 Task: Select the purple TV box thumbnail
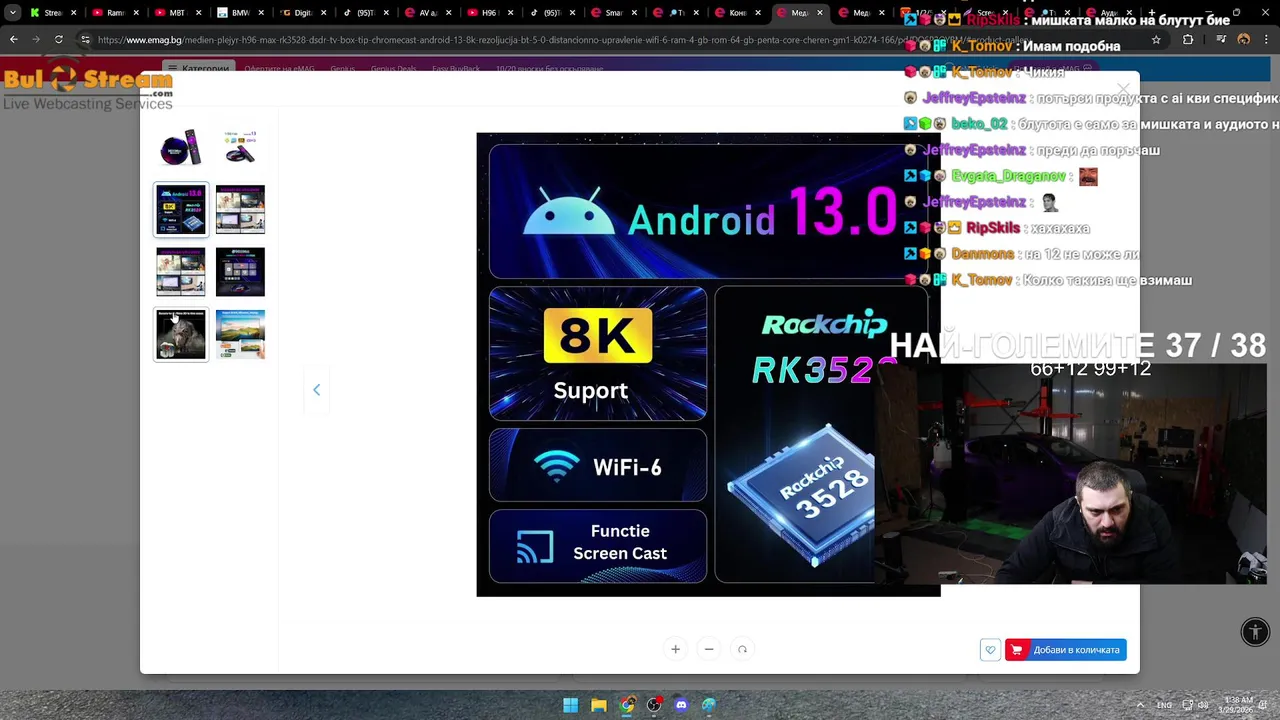click(181, 147)
